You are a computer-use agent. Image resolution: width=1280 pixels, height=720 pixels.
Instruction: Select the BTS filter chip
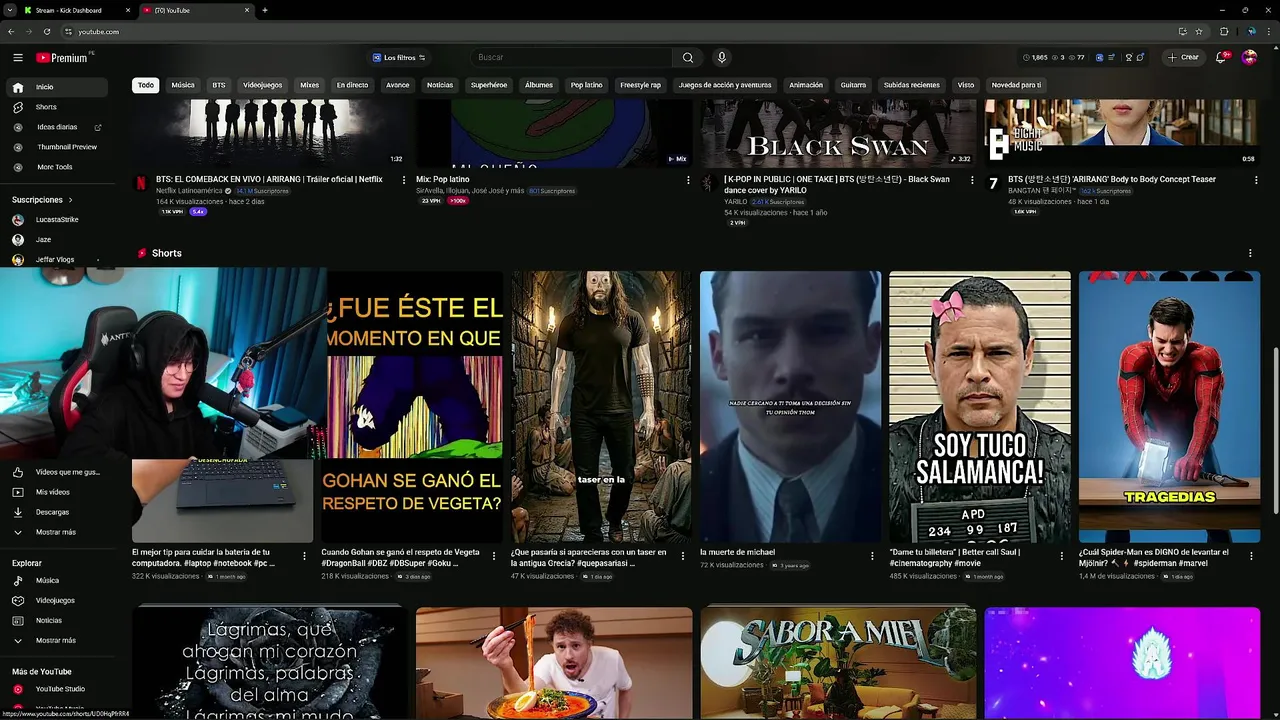coord(219,85)
